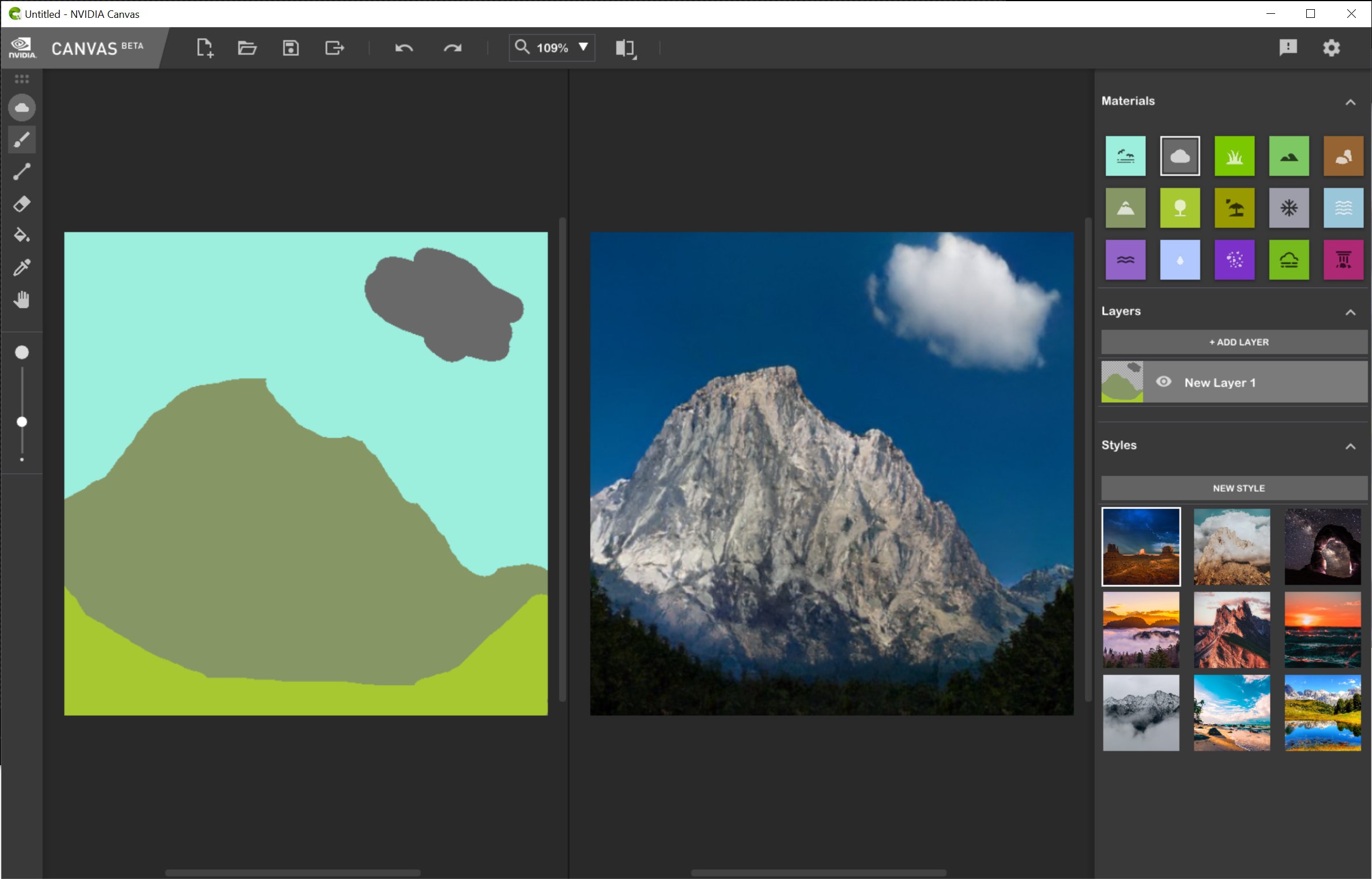Screen dimensions: 1372x879
Task: Click the brush size slider handle
Action: click(22, 422)
